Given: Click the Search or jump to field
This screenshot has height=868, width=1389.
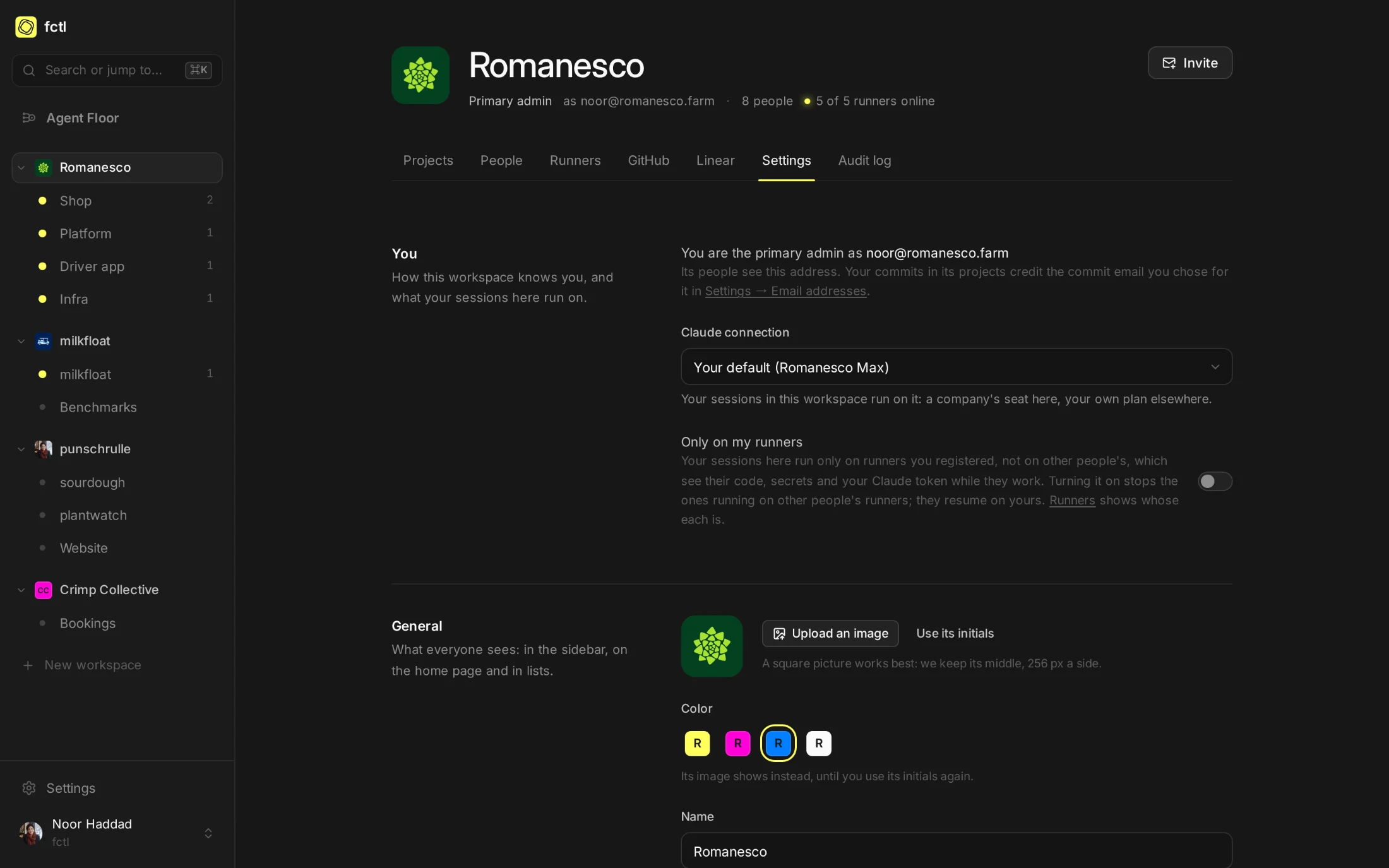Looking at the screenshot, I should [x=117, y=70].
